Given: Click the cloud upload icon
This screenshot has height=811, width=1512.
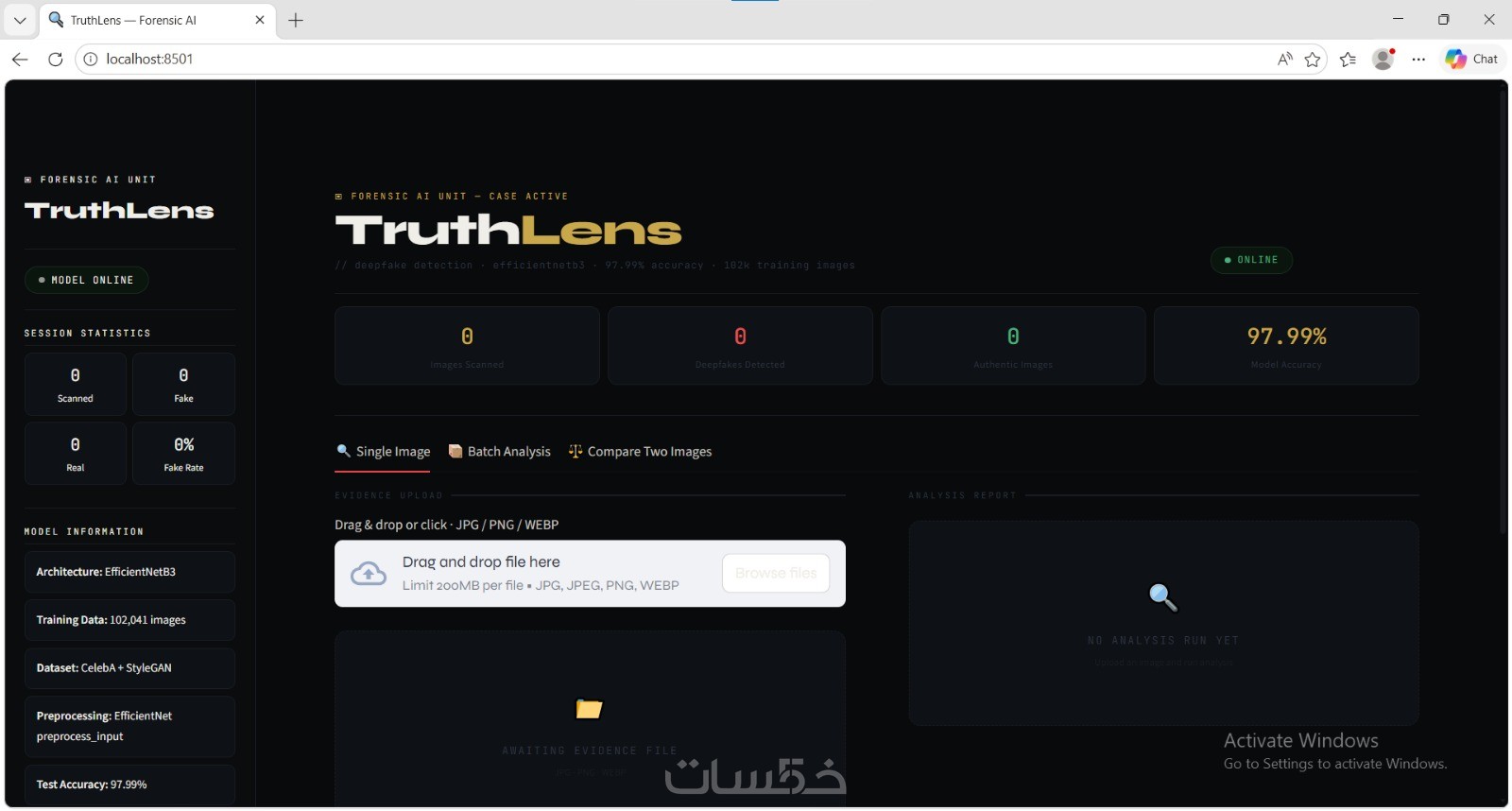Looking at the screenshot, I should pyautogui.click(x=369, y=574).
